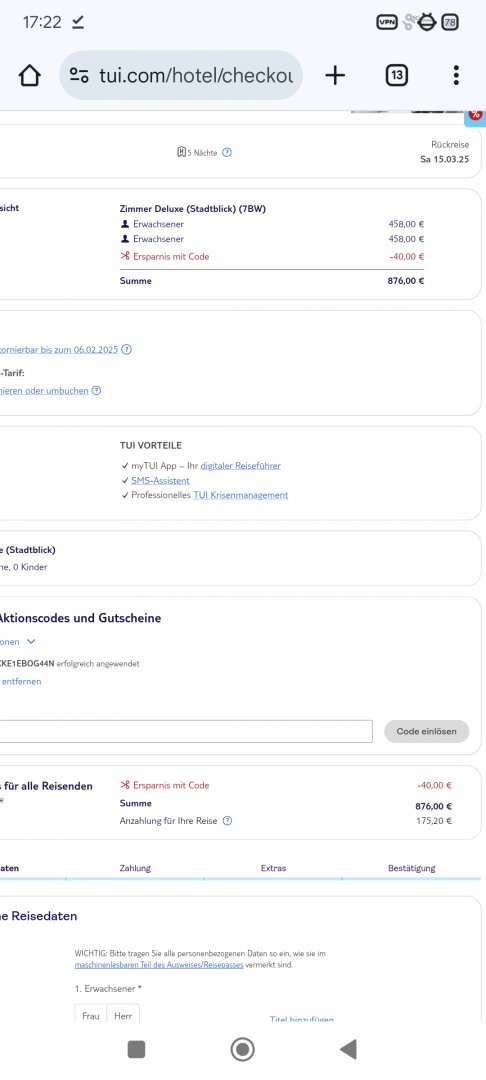Screen dimensions: 486x1080
Task: Go to the Bestätigung step tab
Action: [x=412, y=868]
